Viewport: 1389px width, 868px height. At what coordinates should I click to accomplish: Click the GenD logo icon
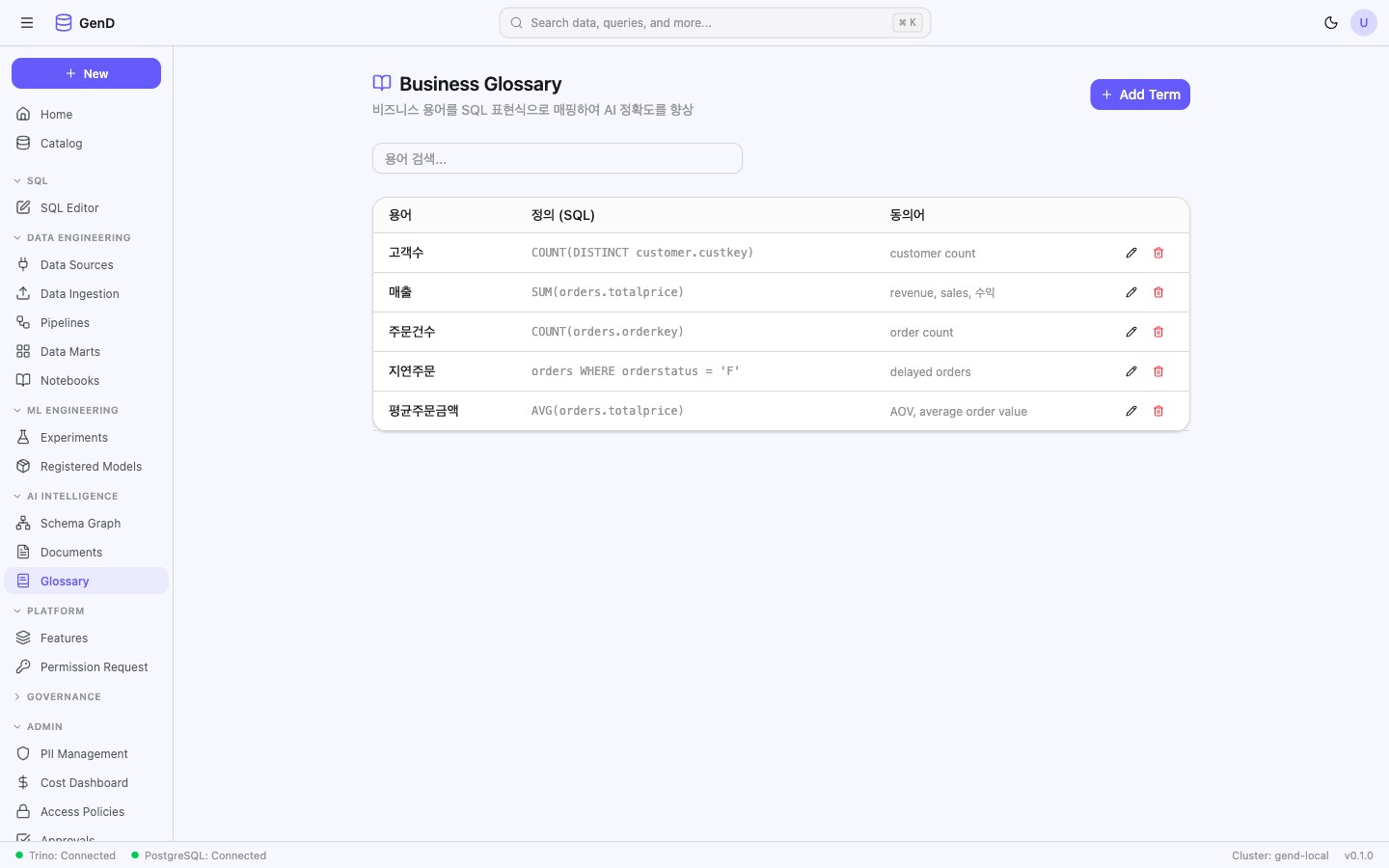[64, 23]
